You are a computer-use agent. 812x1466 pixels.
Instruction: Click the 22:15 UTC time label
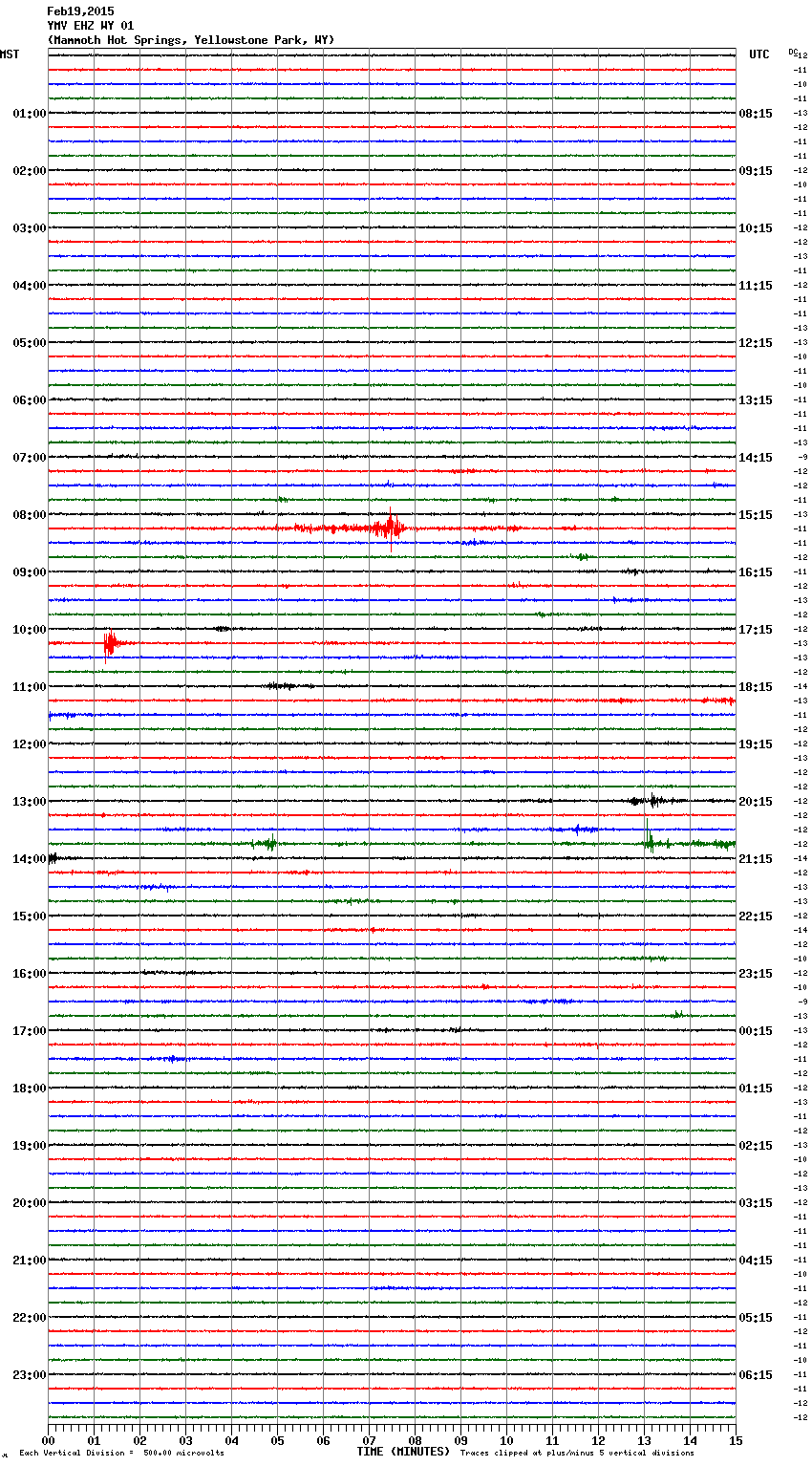point(756,916)
